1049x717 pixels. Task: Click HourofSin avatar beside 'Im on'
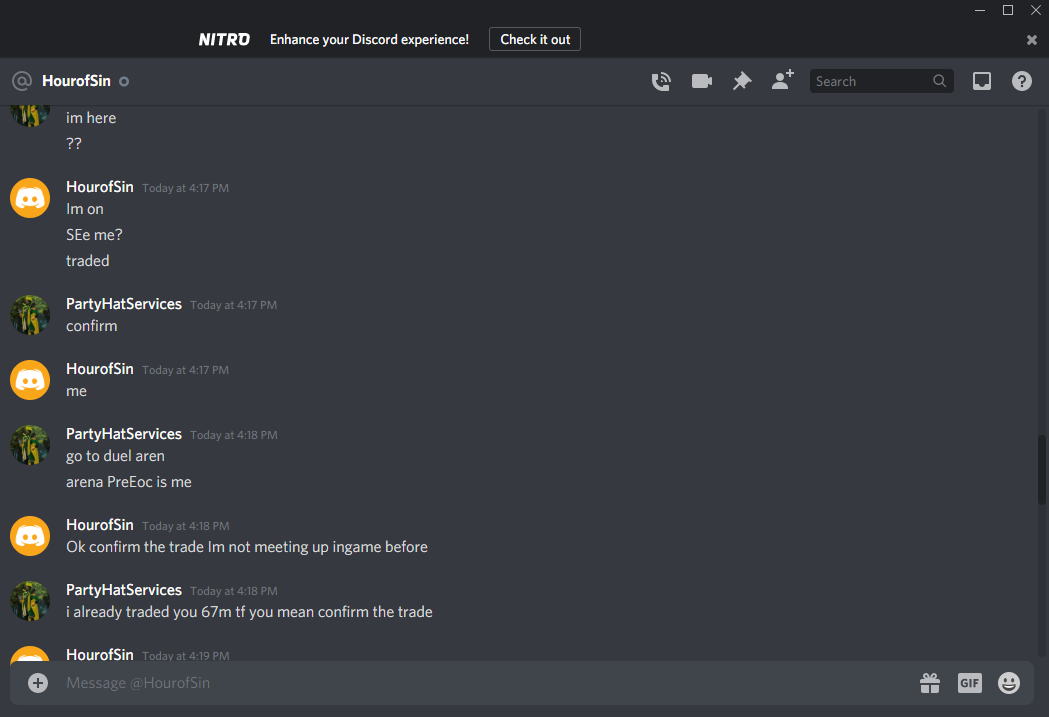(30, 198)
